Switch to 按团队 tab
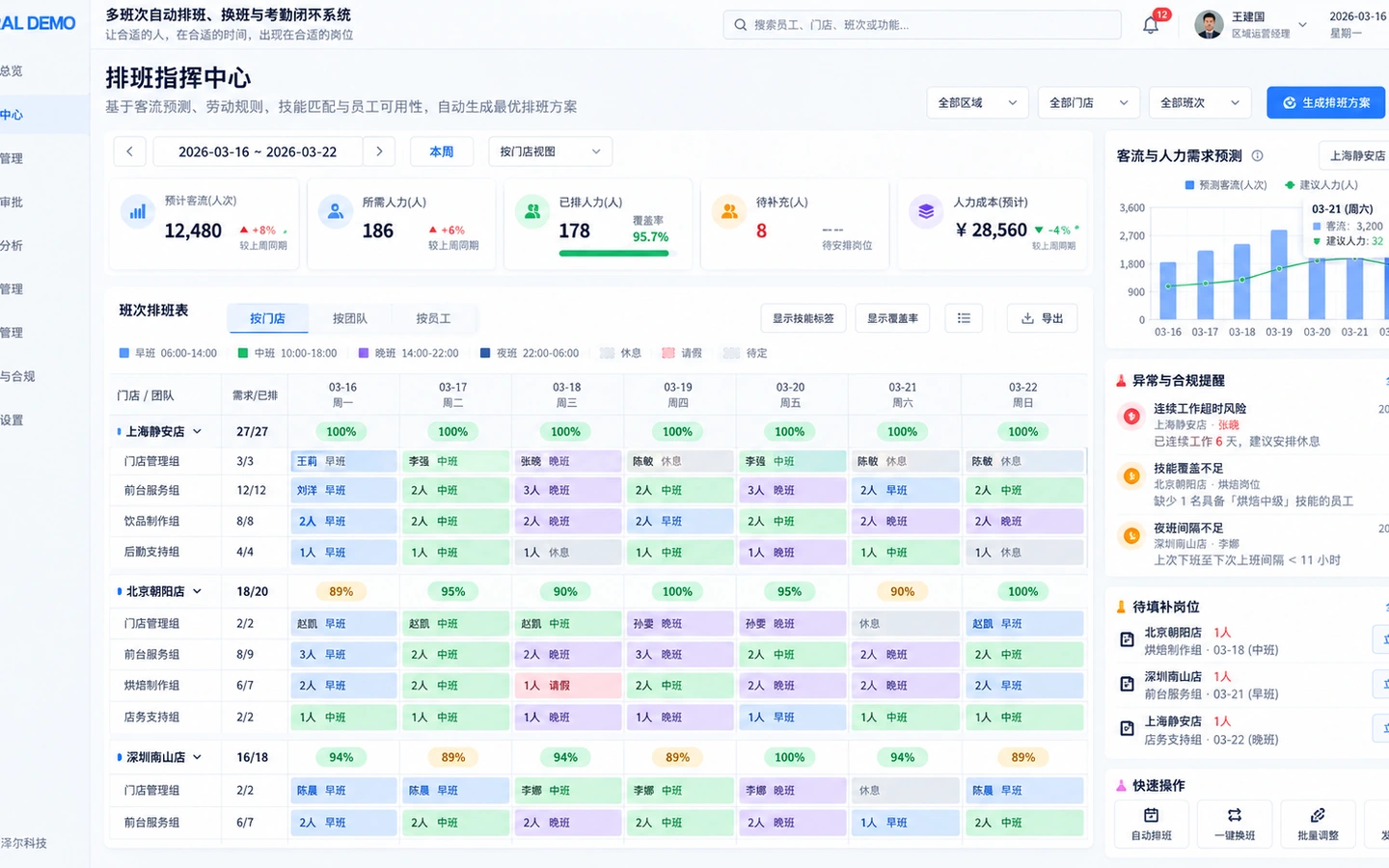Viewport: 1389px width, 868px height. pyautogui.click(x=350, y=318)
